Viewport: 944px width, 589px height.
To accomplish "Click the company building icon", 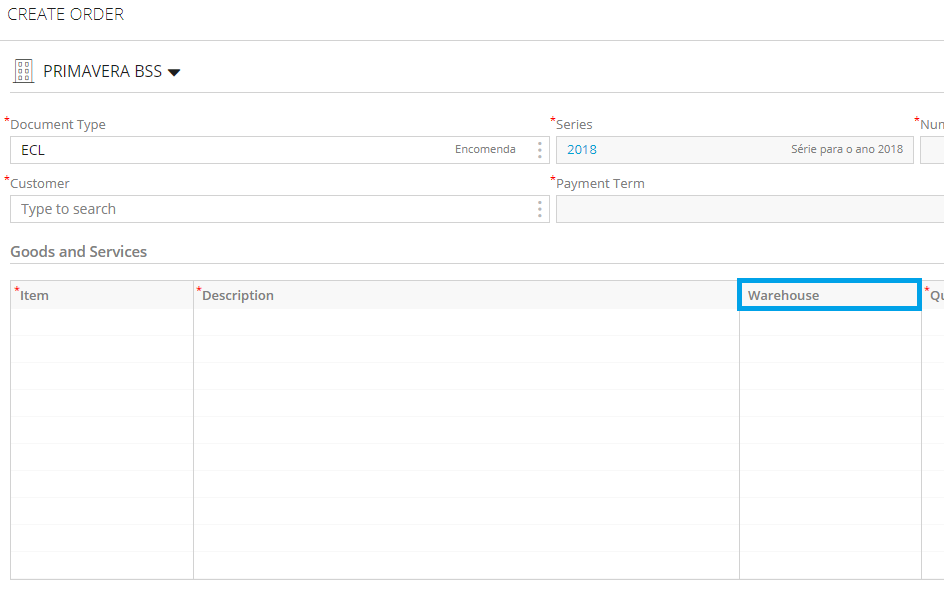I will [23, 71].
